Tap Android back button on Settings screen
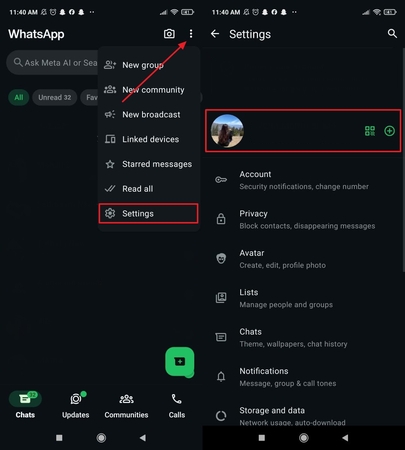 [x=345, y=438]
